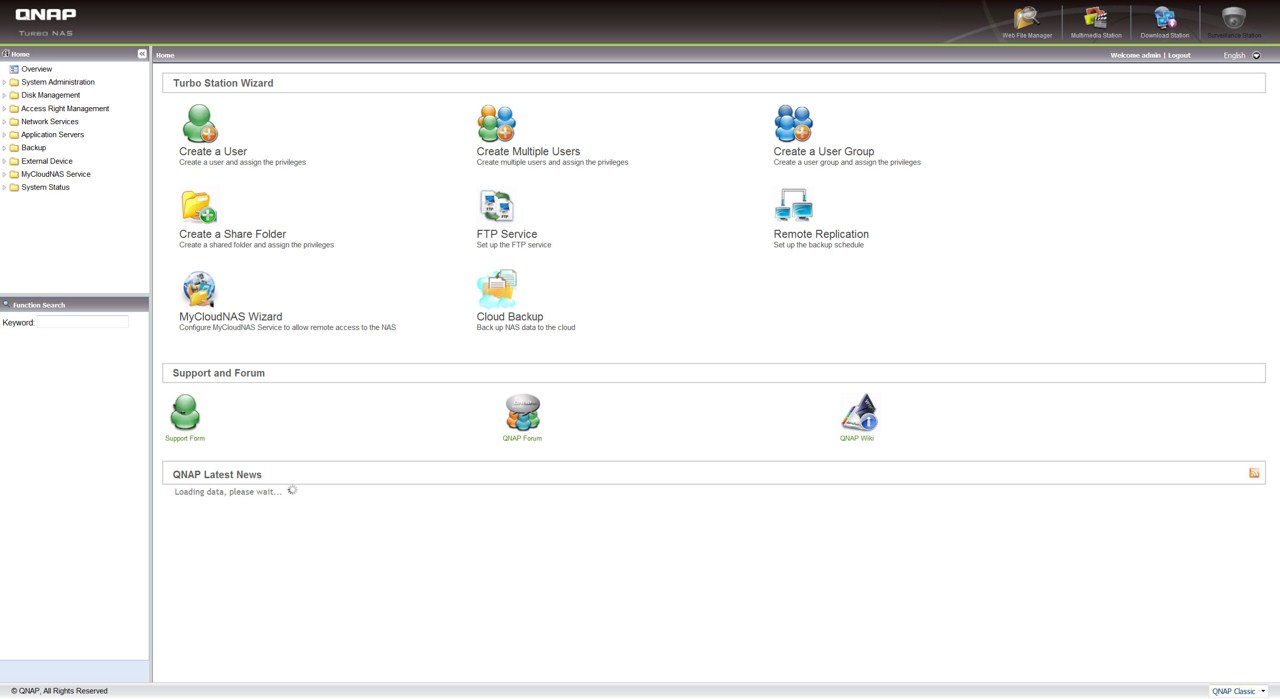Viewport: 1280px width, 699px height.
Task: Open the Create a User Group icon
Action: click(793, 124)
